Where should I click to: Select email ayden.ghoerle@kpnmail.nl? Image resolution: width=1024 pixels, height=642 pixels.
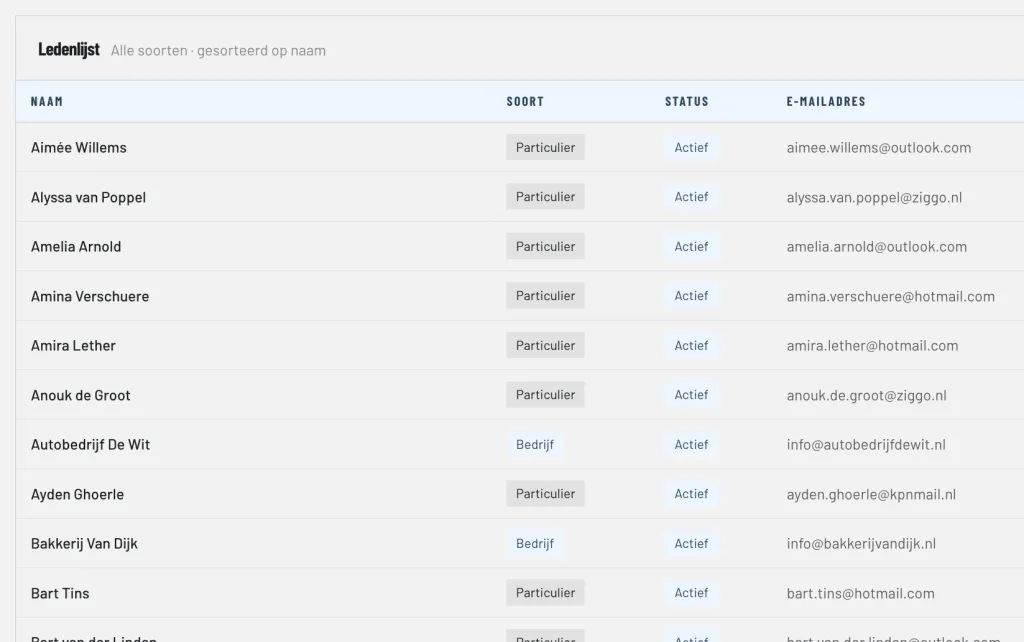click(x=871, y=494)
